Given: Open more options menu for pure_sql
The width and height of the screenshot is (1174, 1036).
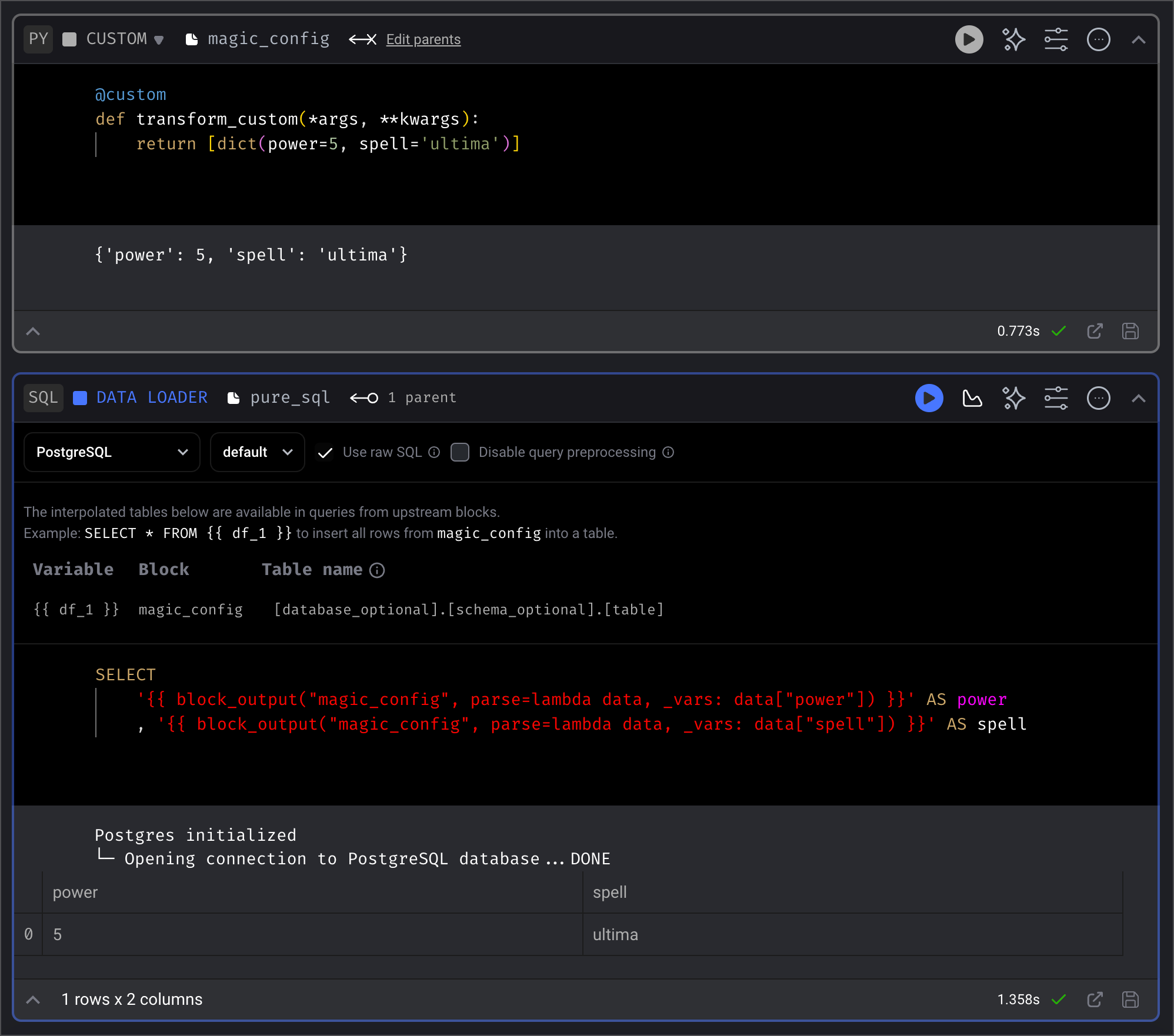Looking at the screenshot, I should click(x=1098, y=398).
